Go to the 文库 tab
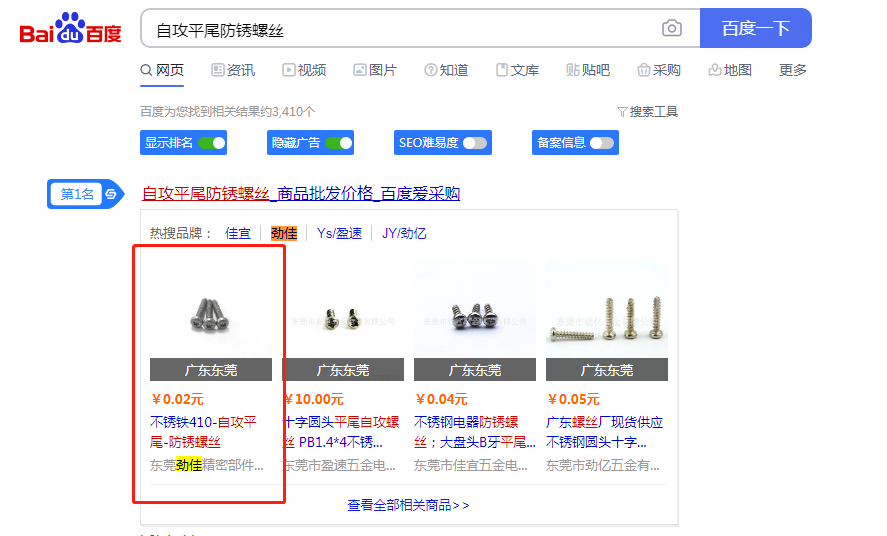This screenshot has height=536, width=887. 518,70
